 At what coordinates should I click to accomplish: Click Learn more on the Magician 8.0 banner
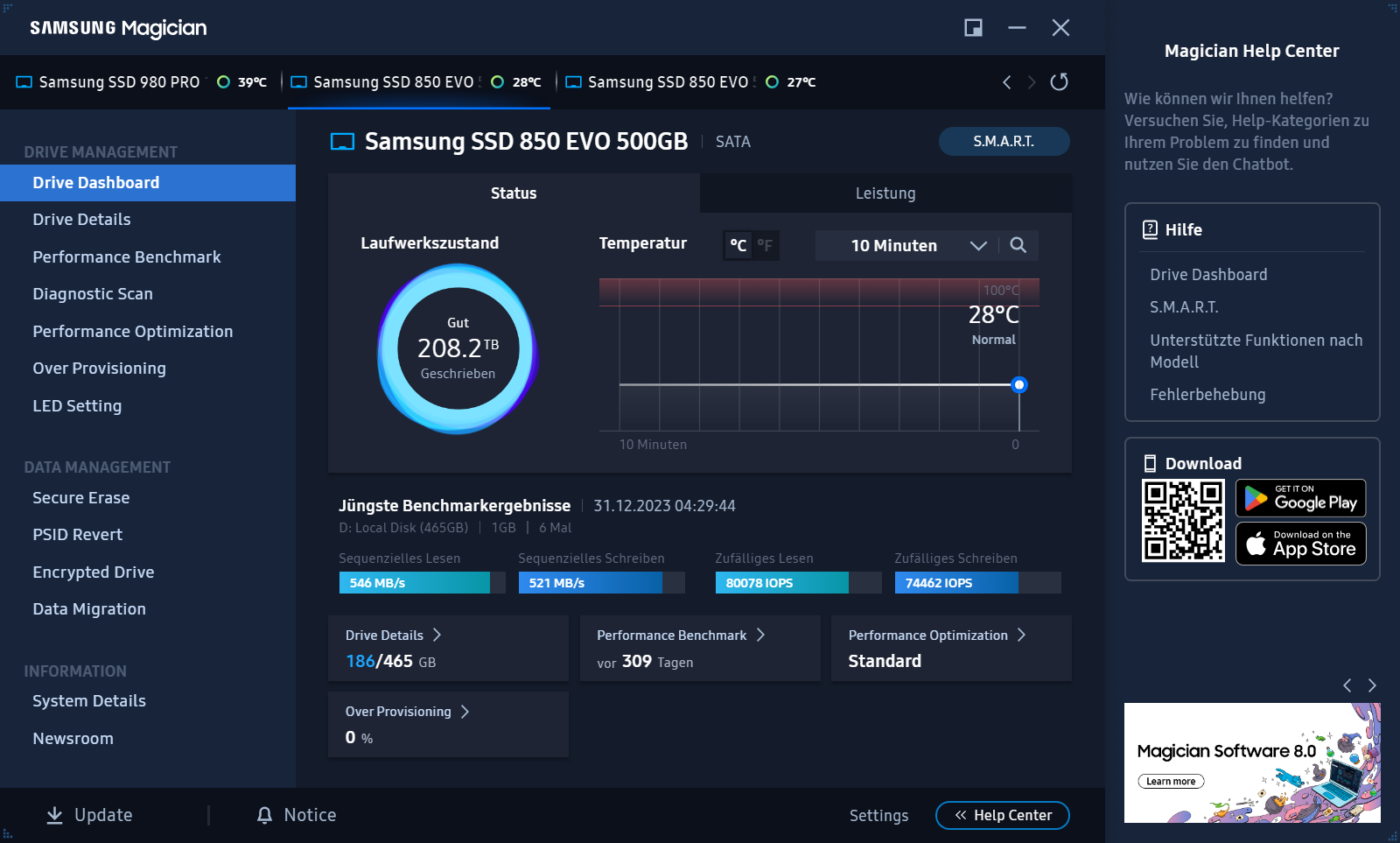(1171, 782)
